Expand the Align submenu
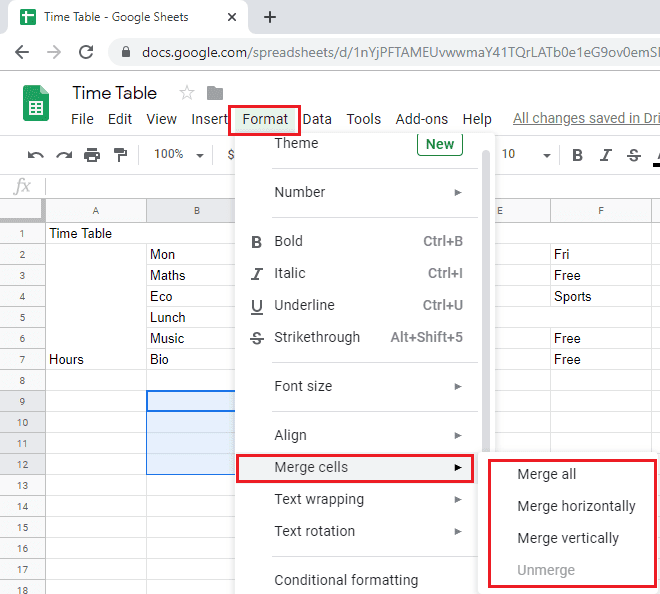This screenshot has width=660, height=594. click(368, 435)
